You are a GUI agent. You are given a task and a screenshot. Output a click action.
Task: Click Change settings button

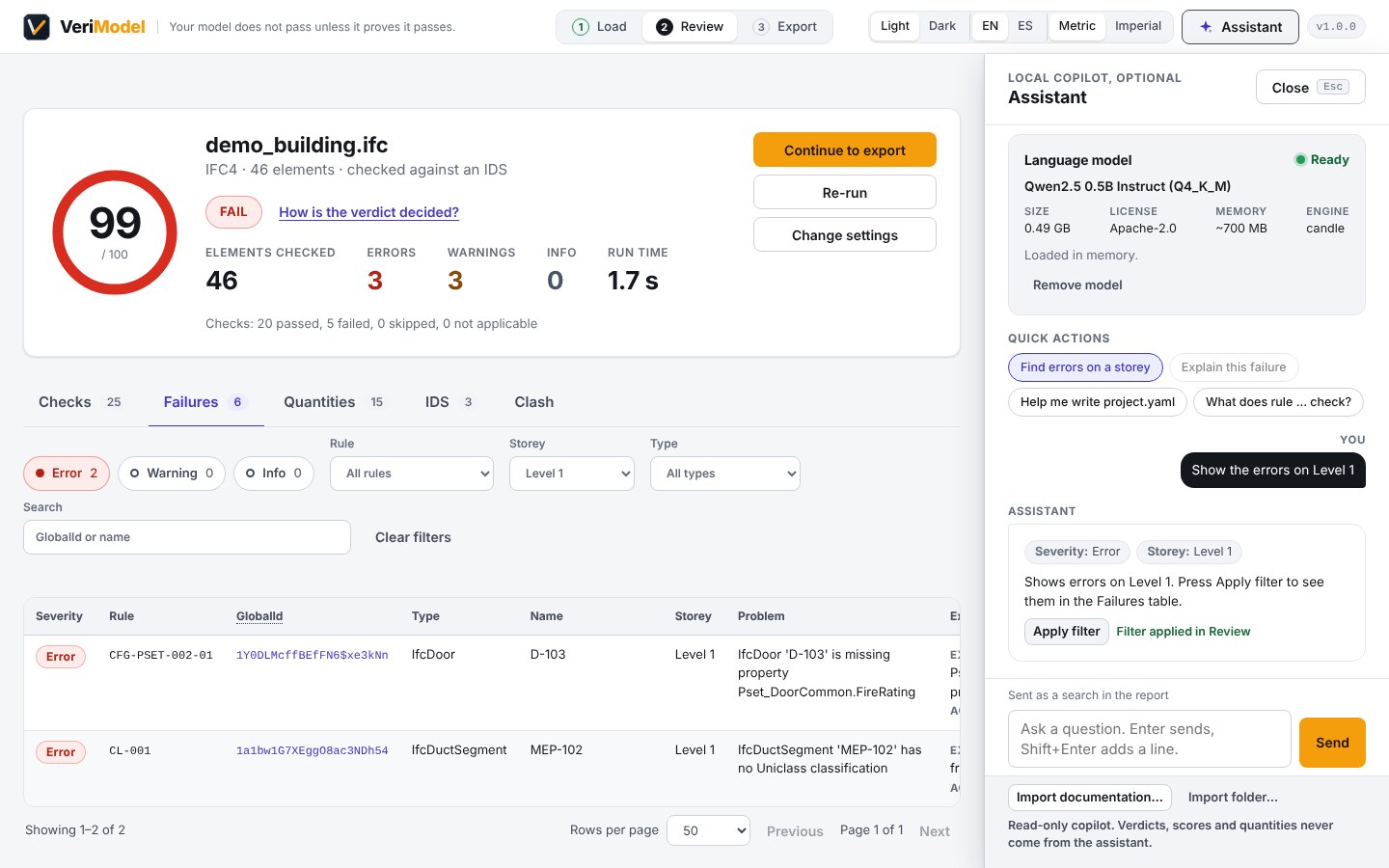pos(845,234)
